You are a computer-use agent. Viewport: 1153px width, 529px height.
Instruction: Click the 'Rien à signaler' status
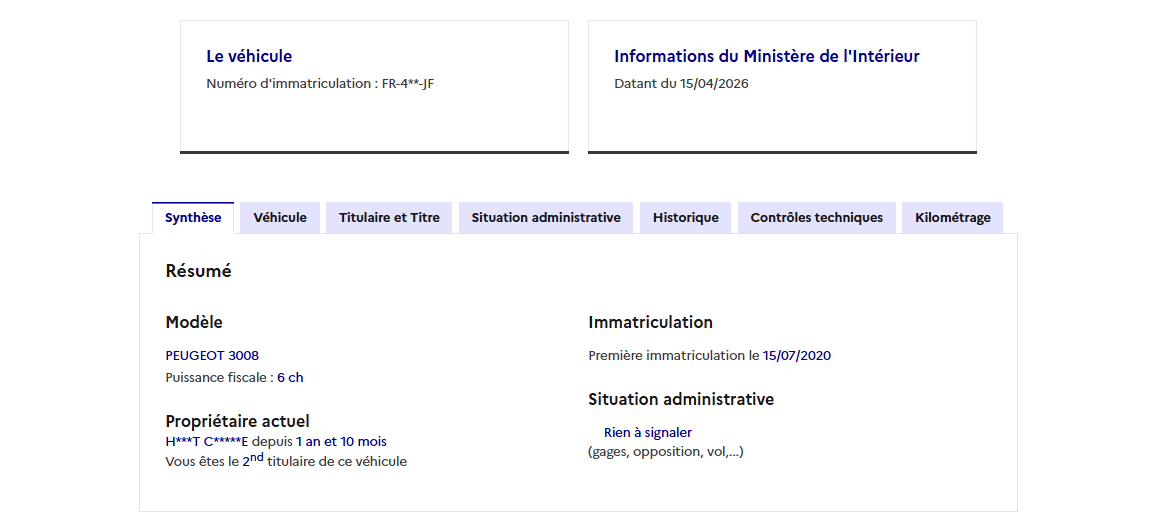[648, 433]
